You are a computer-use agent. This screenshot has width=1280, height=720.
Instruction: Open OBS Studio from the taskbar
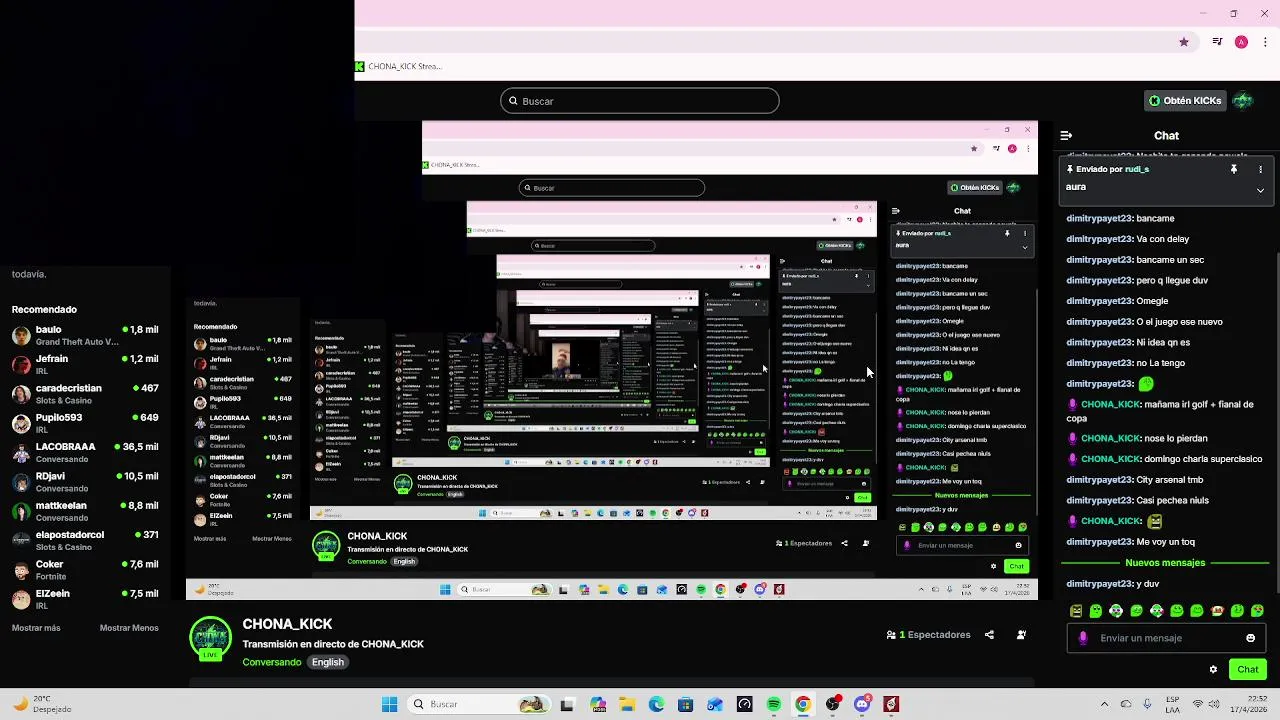tap(832, 704)
